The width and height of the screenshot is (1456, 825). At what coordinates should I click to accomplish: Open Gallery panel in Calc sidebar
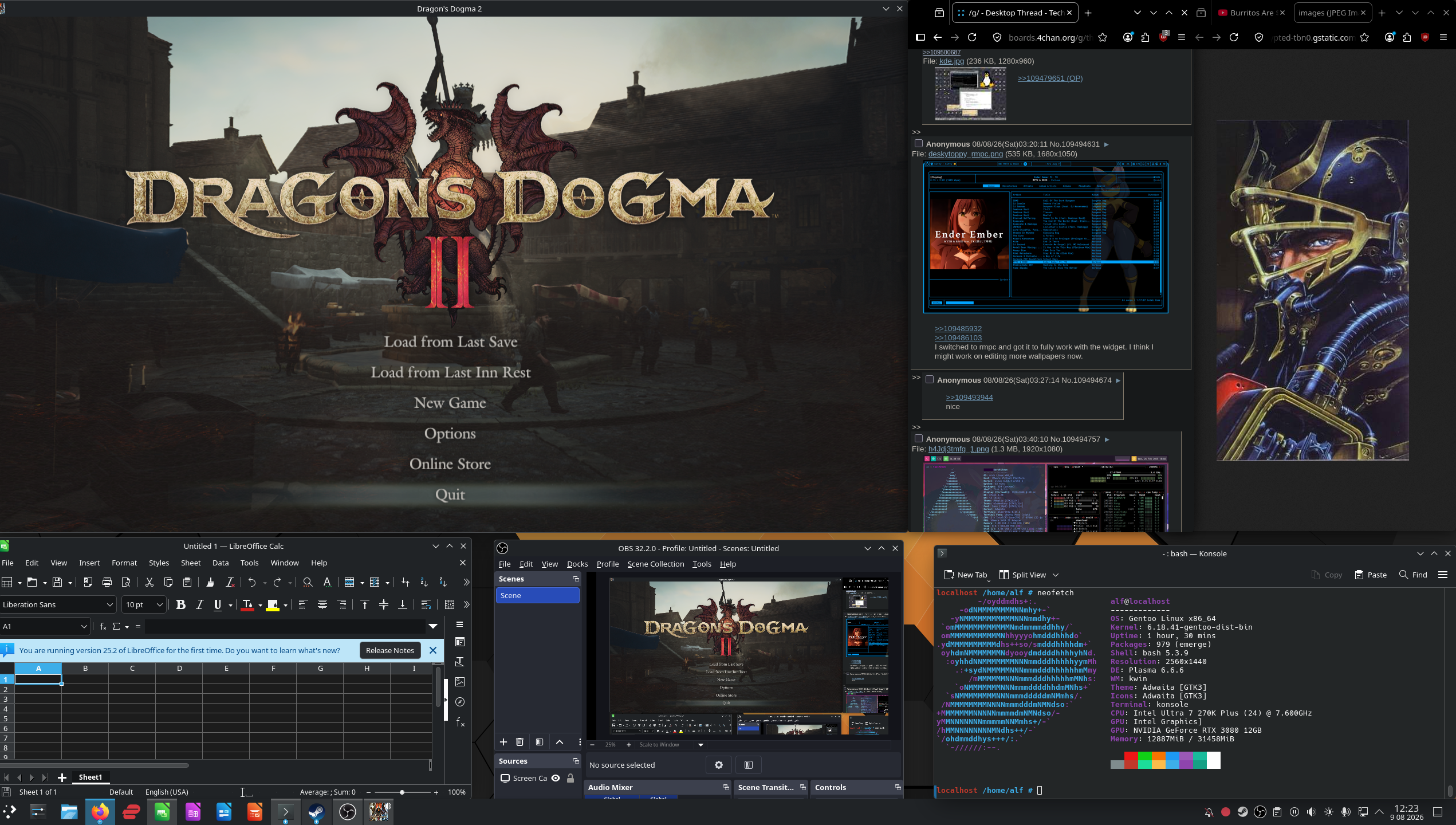pos(459,682)
